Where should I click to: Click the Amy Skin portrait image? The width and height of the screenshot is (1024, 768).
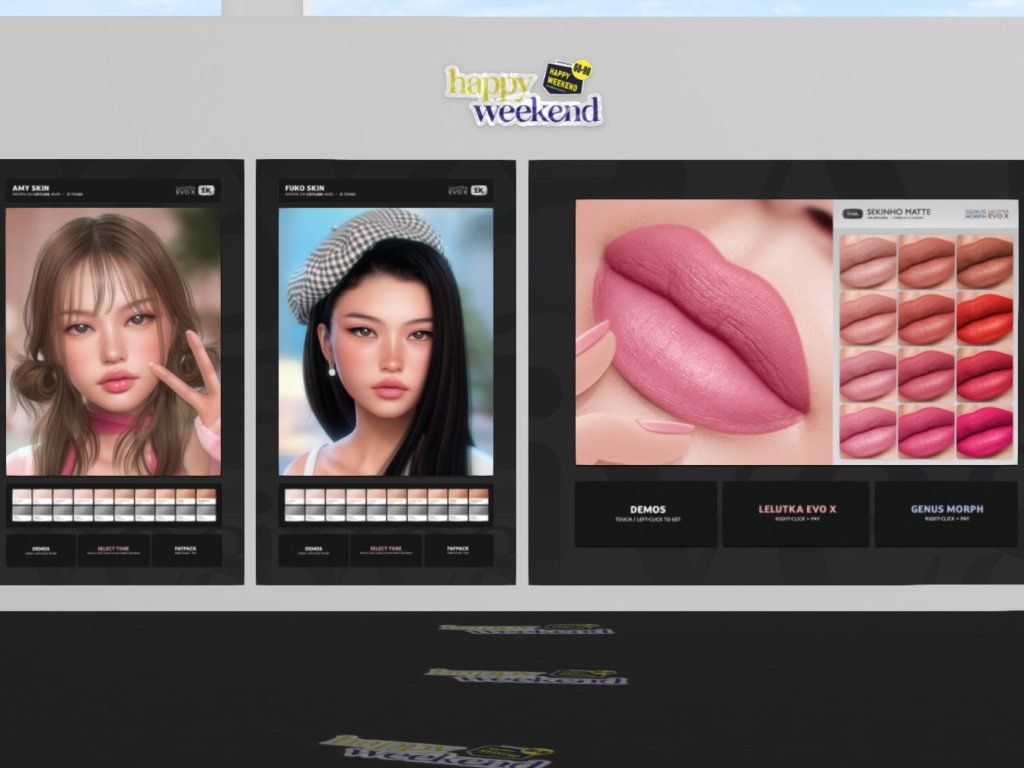coord(113,341)
